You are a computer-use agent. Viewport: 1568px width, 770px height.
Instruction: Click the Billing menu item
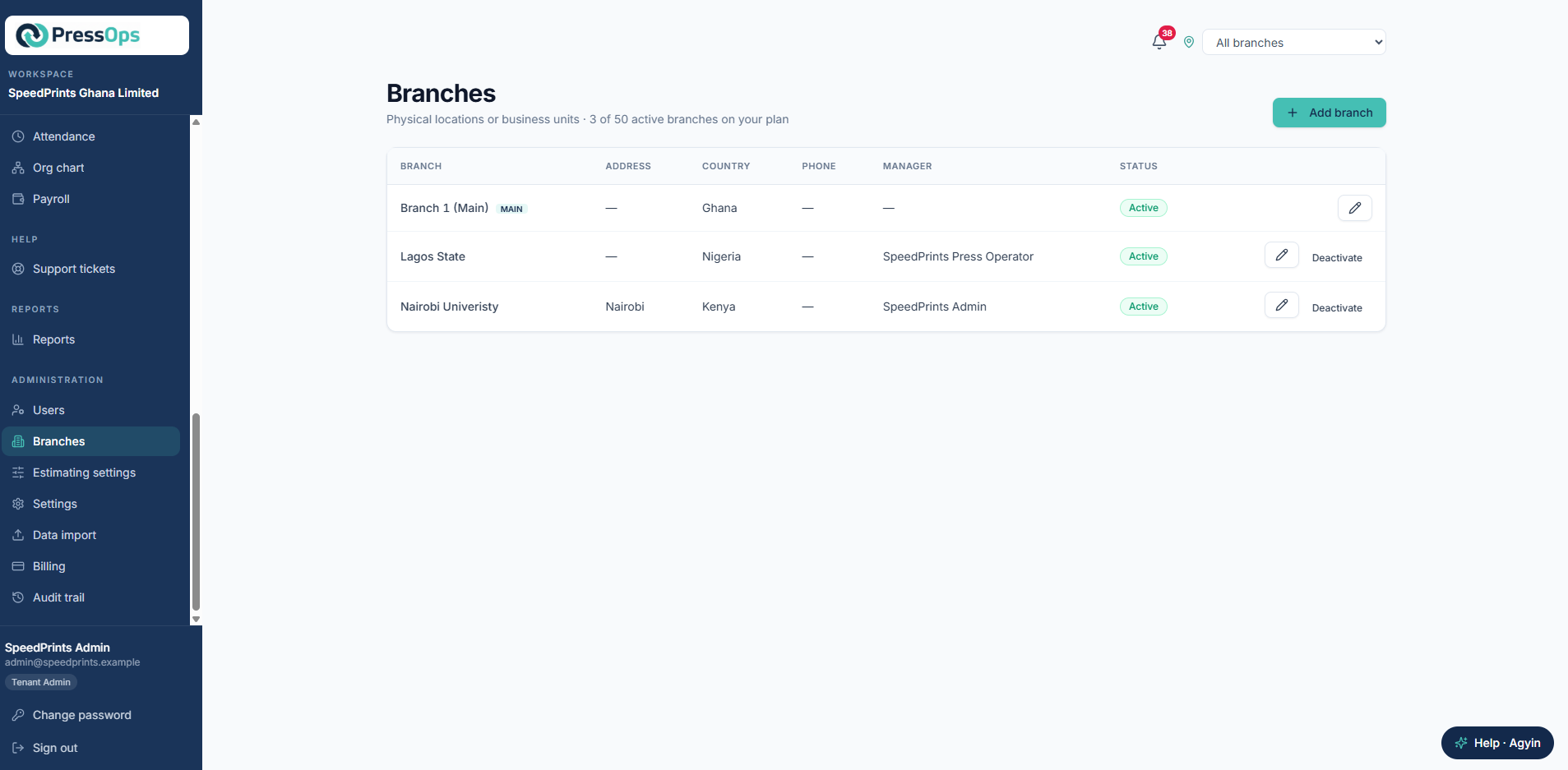pyautogui.click(x=90, y=566)
